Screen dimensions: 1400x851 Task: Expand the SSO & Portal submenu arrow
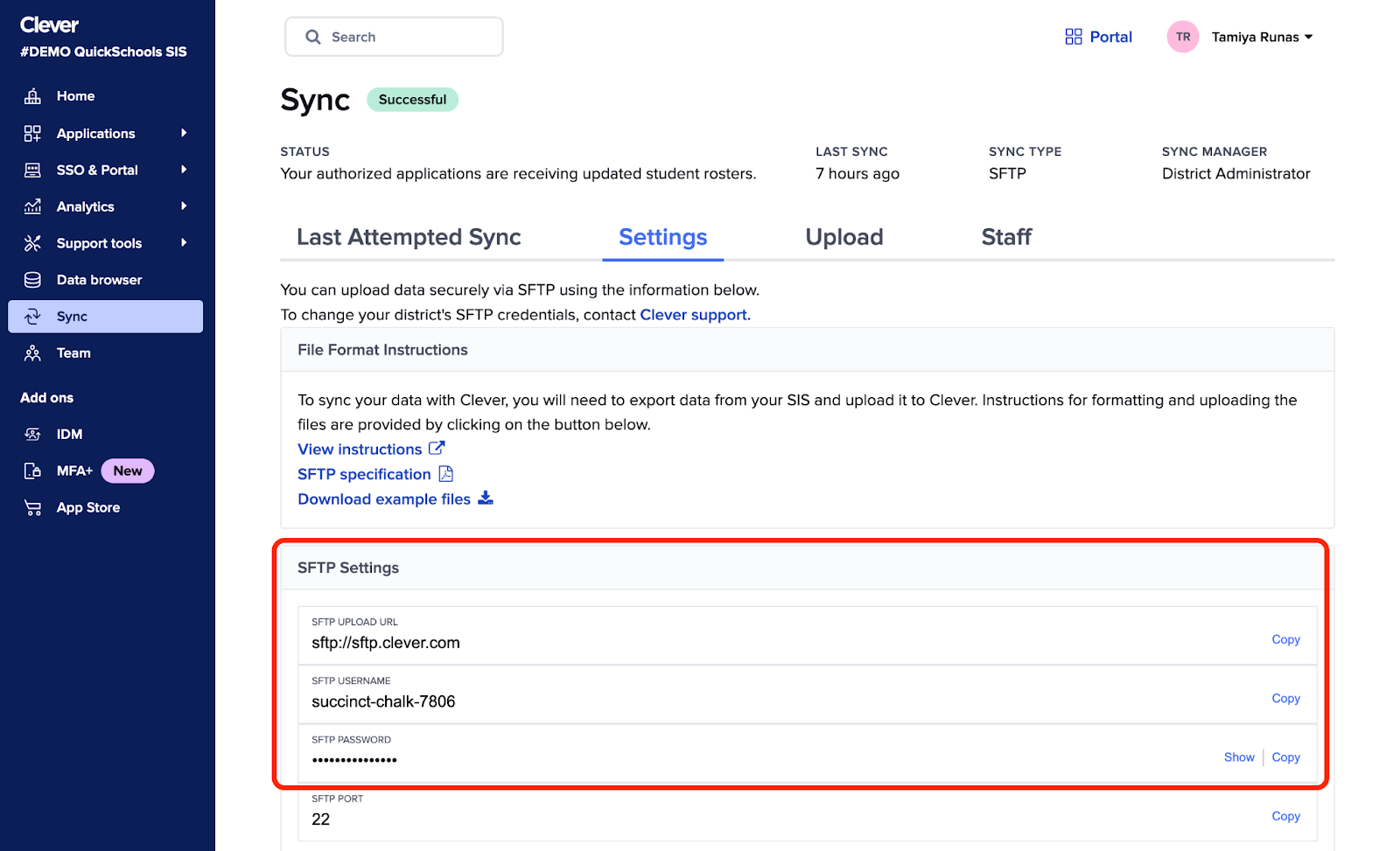pos(184,170)
